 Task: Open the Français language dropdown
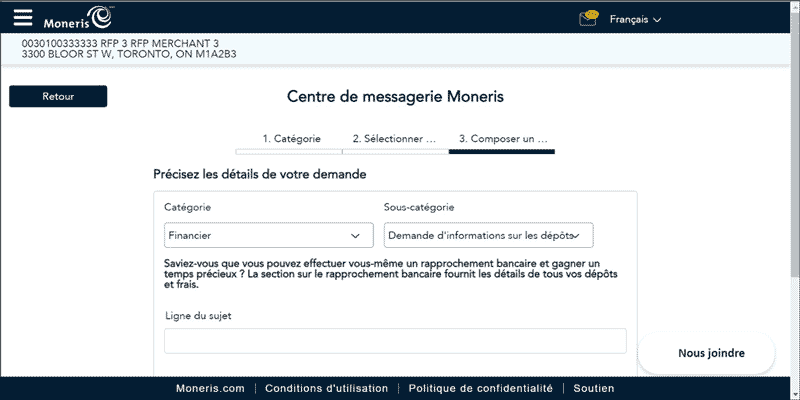pos(635,19)
